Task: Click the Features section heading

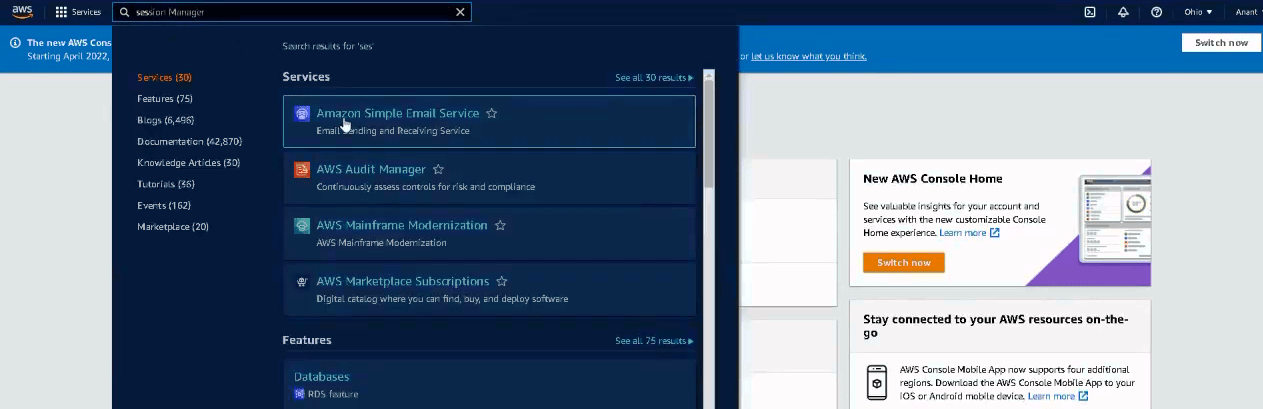Action: click(x=307, y=340)
